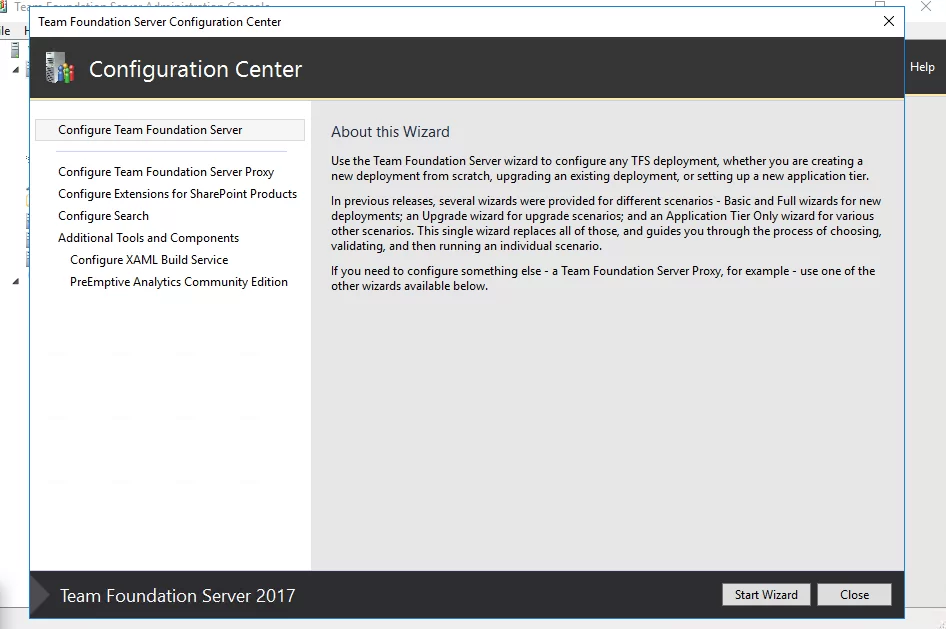Open Configure XAML Build Service
Screen dimensions: 946x629
click(149, 260)
